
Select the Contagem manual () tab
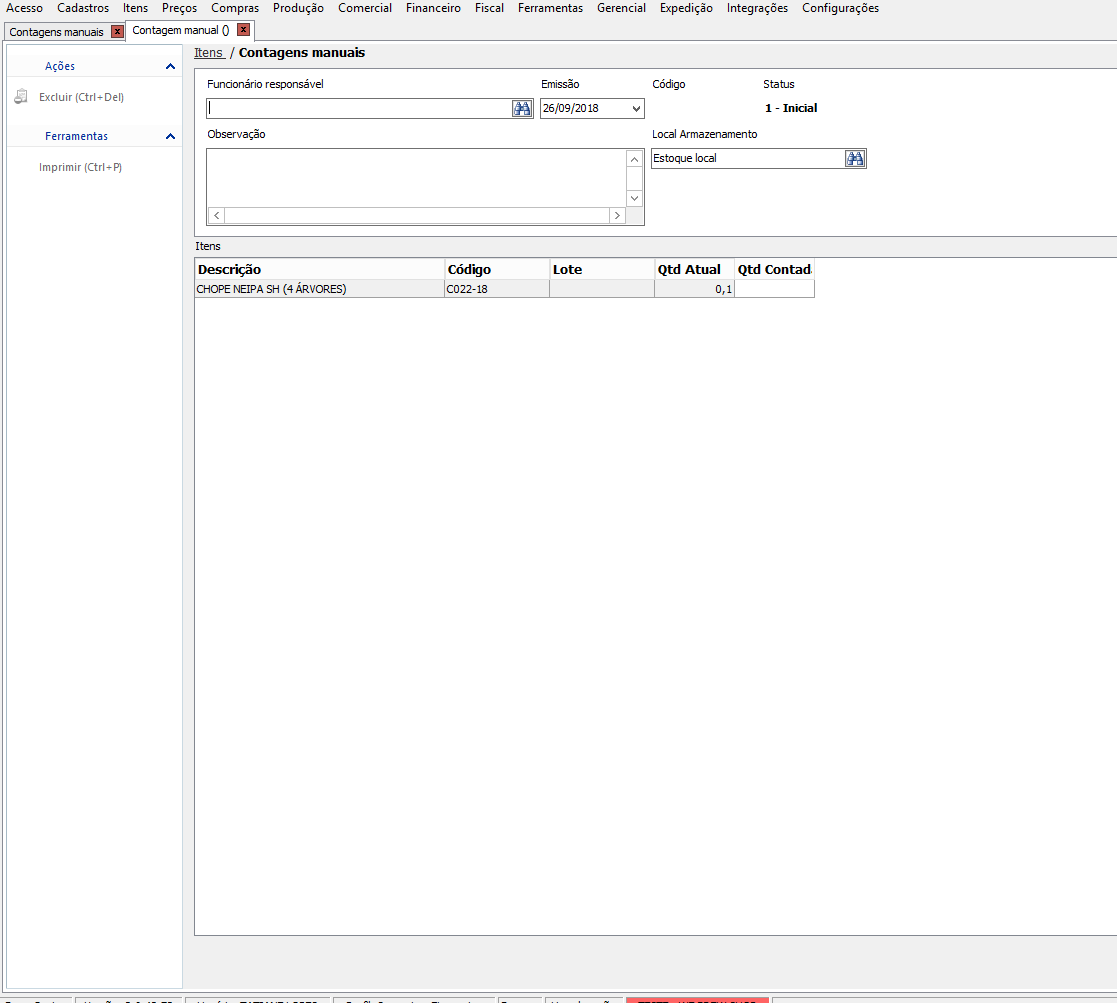180,30
